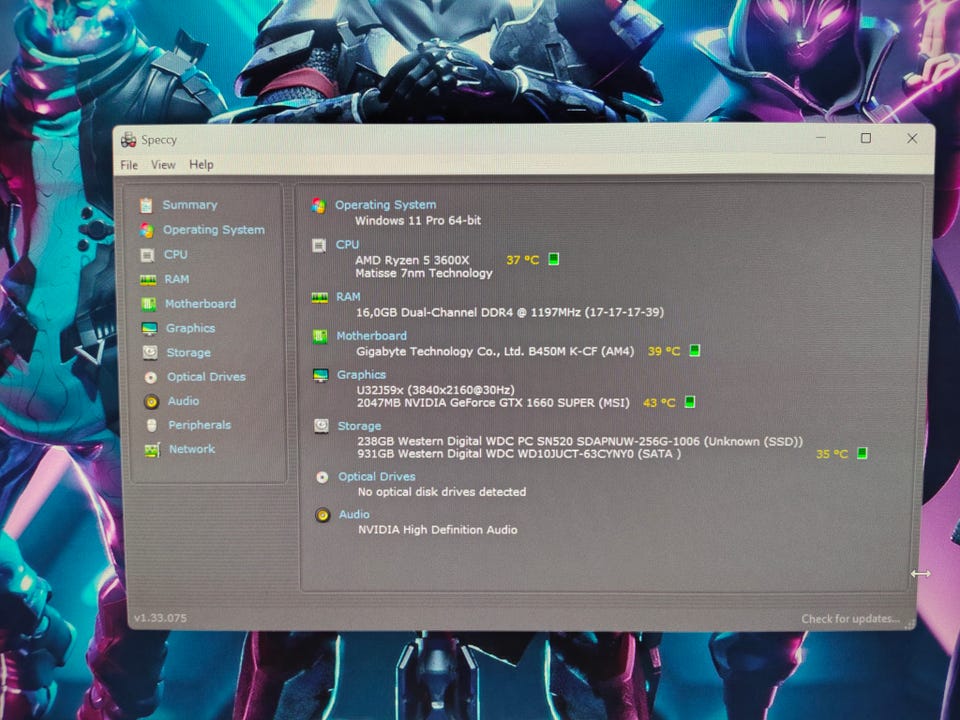The height and width of the screenshot is (720, 960).
Task: Click the Graphics heading link in summary
Action: pos(361,375)
